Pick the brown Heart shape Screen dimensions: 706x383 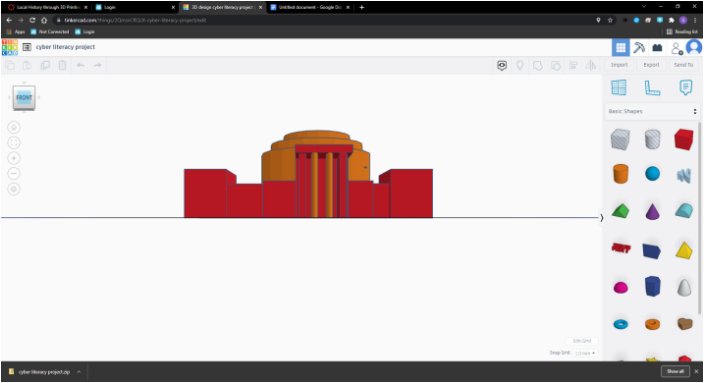(x=685, y=324)
